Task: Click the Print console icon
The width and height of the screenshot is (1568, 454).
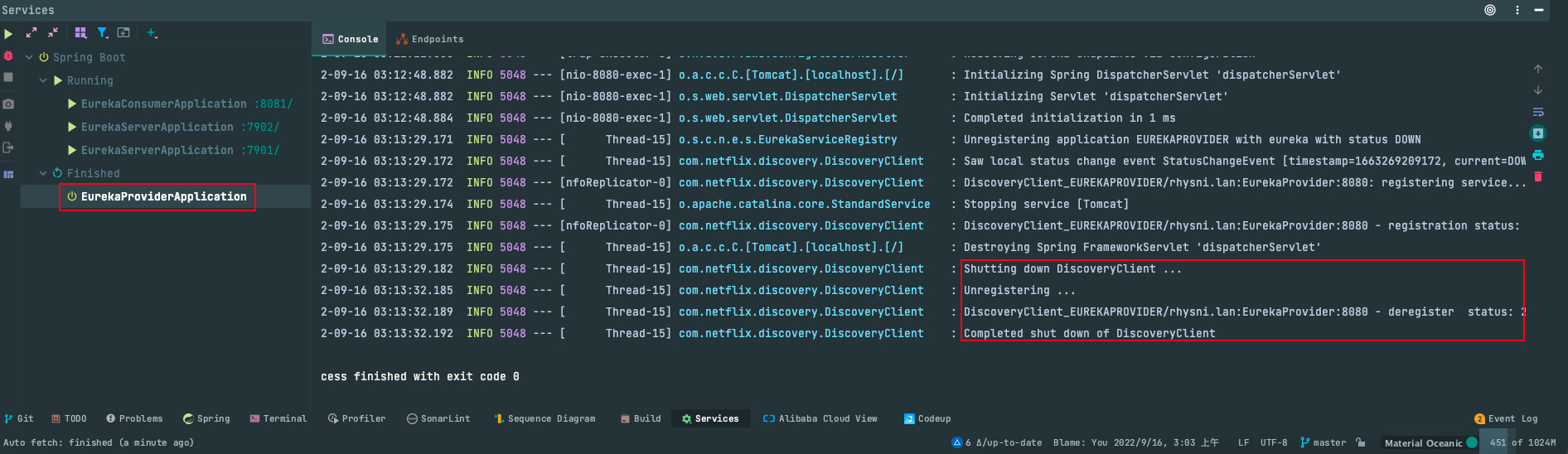Action: (1538, 155)
